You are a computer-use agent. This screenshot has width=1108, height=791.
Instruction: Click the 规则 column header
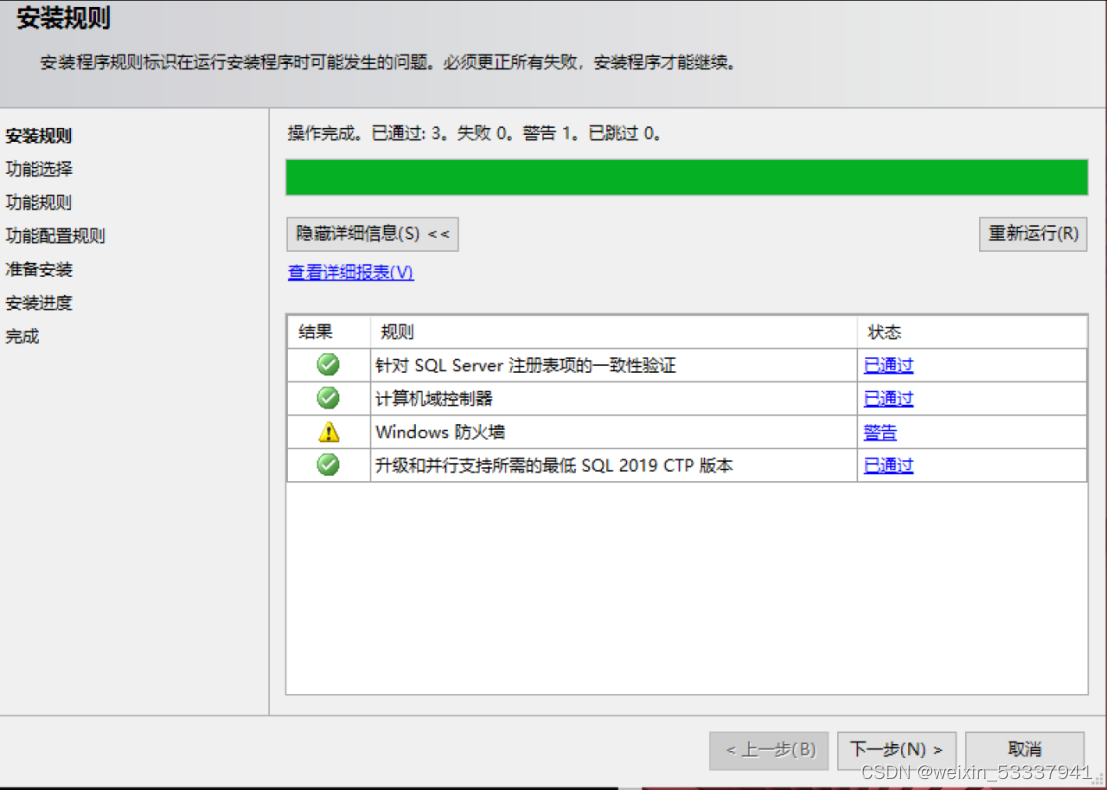[x=613, y=332]
